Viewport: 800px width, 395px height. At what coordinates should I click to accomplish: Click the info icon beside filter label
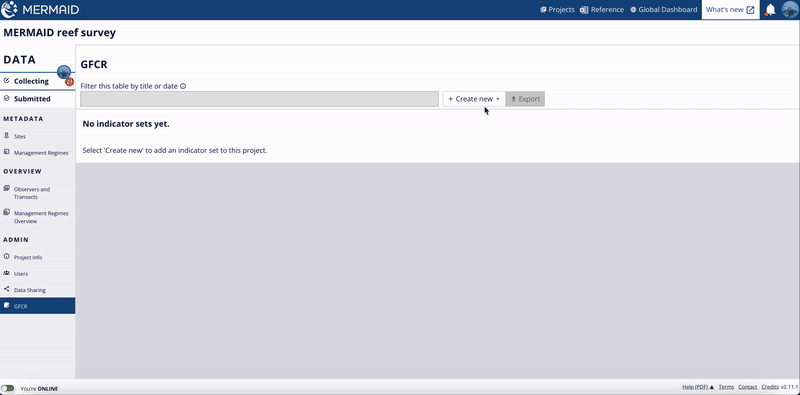coord(183,86)
